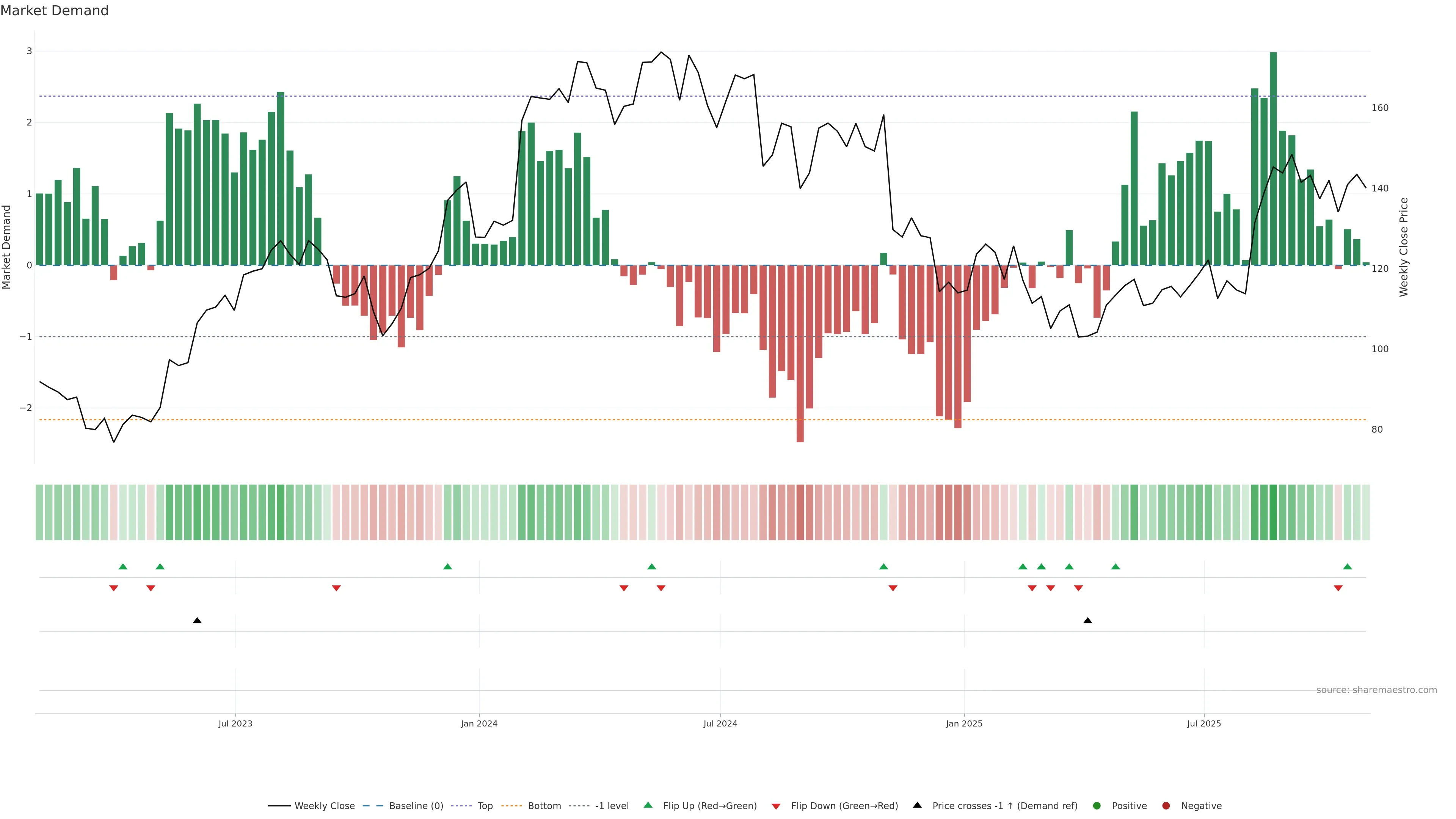The height and width of the screenshot is (819, 1456).
Task: Click Jan 2025 x-axis label
Action: coord(964,723)
